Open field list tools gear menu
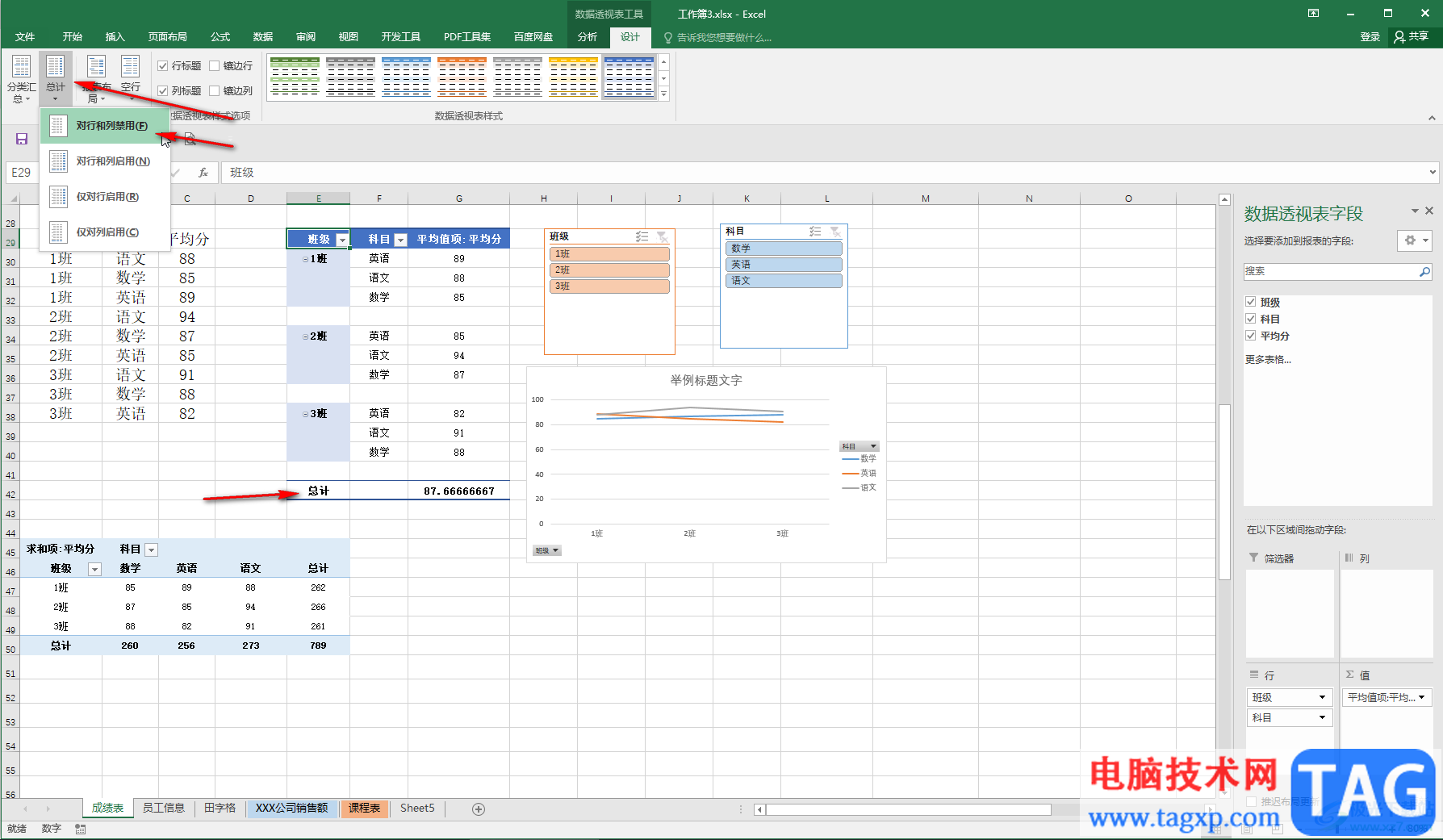Screen dimensions: 1443x840 (x=1415, y=240)
